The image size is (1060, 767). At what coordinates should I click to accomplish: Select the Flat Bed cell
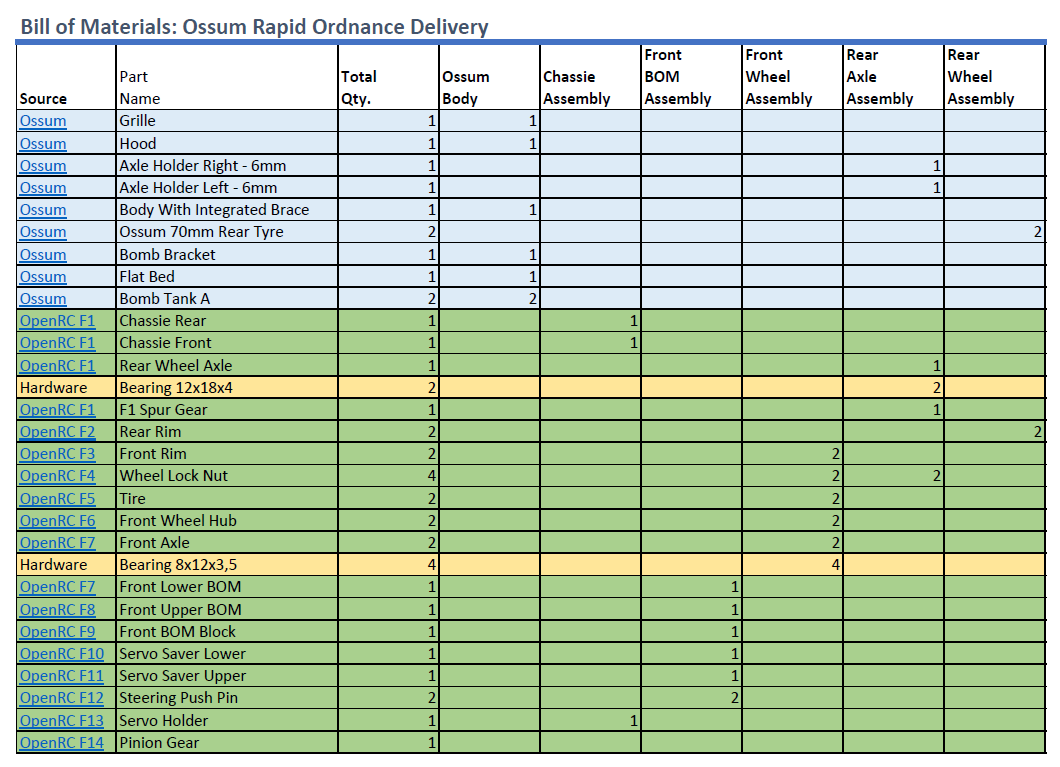click(226, 276)
